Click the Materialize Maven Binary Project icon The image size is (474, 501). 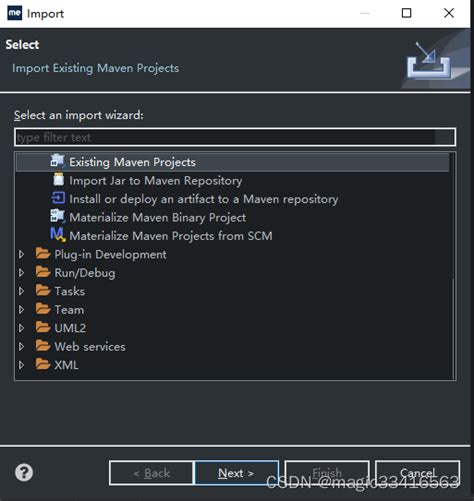tap(58, 216)
